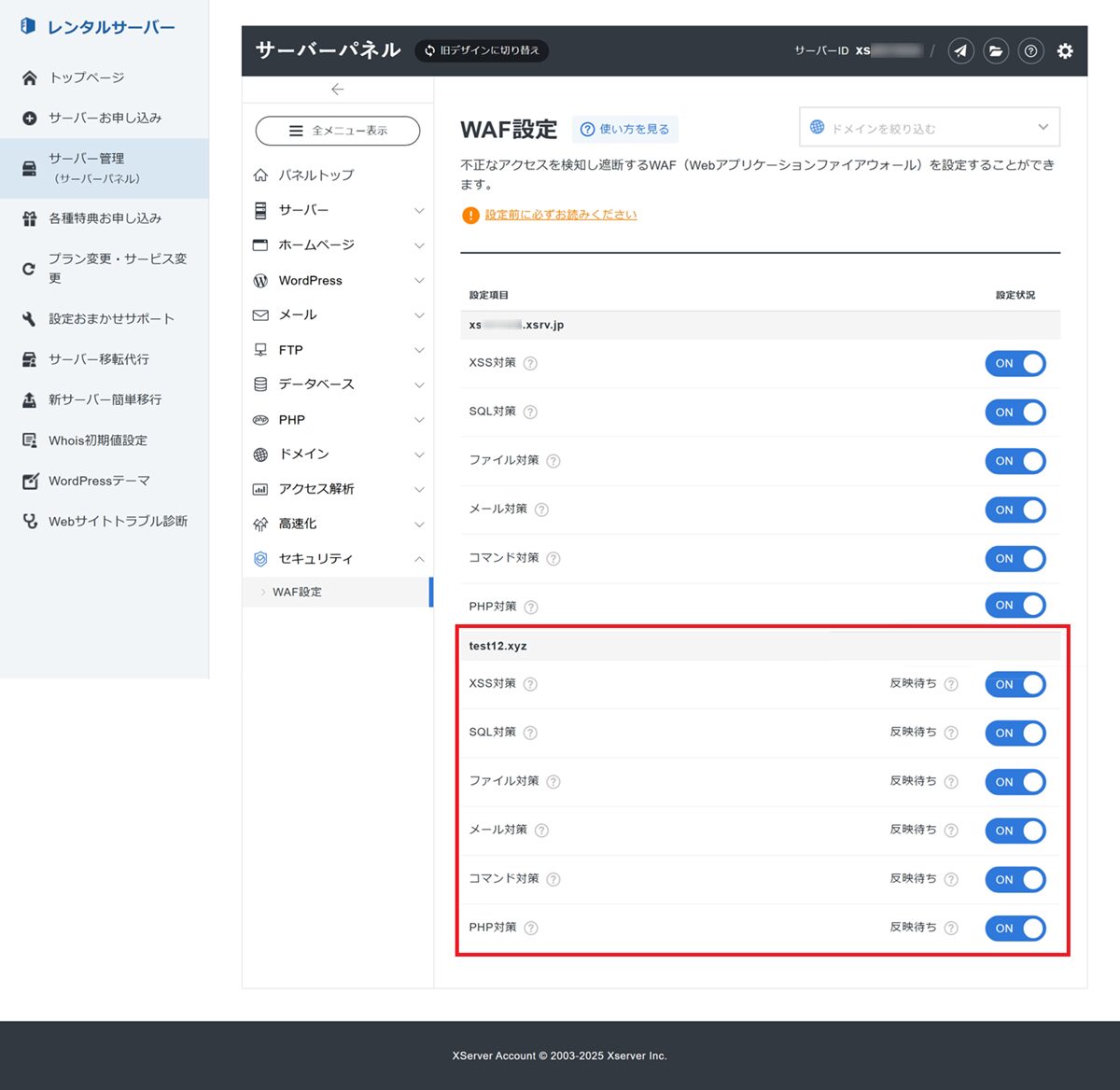The image size is (1120, 1090).
Task: Open the ドメインを絞り込む dropdown
Action: point(929,128)
